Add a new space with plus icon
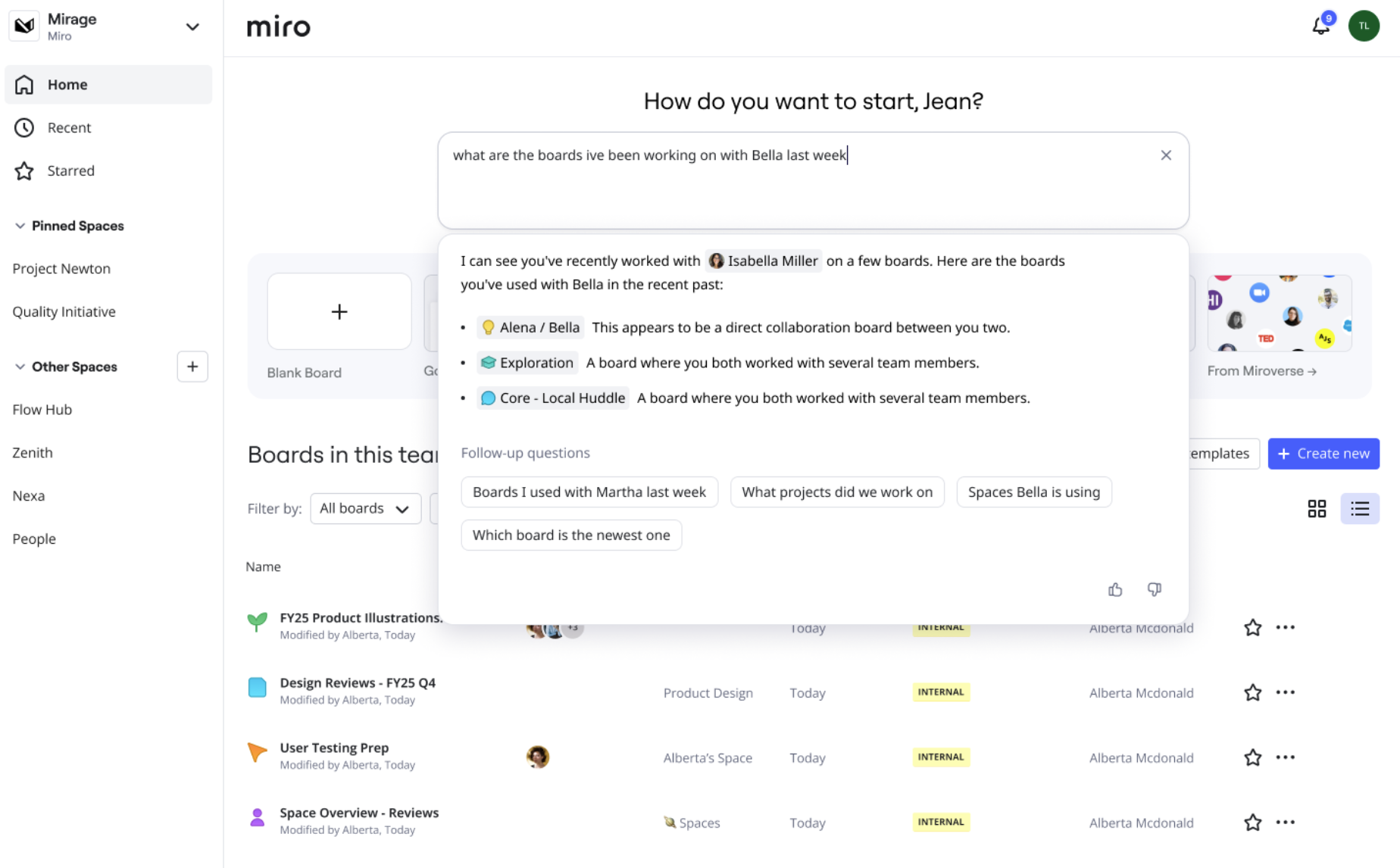 point(192,367)
